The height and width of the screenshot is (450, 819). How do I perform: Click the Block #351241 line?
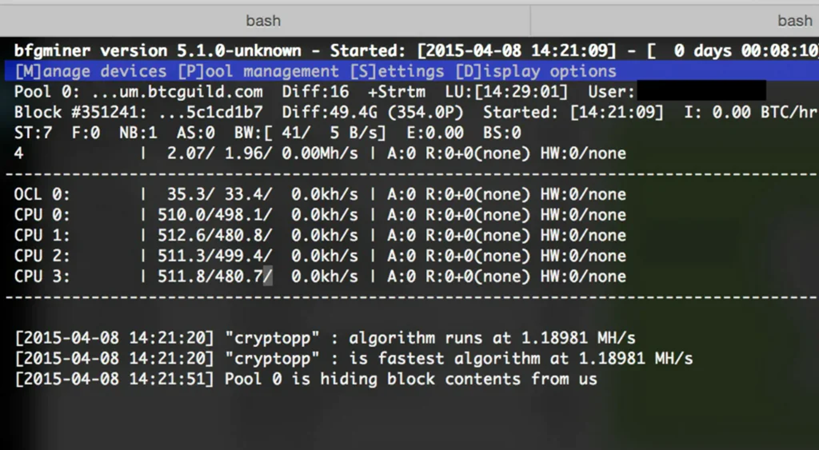click(x=416, y=112)
